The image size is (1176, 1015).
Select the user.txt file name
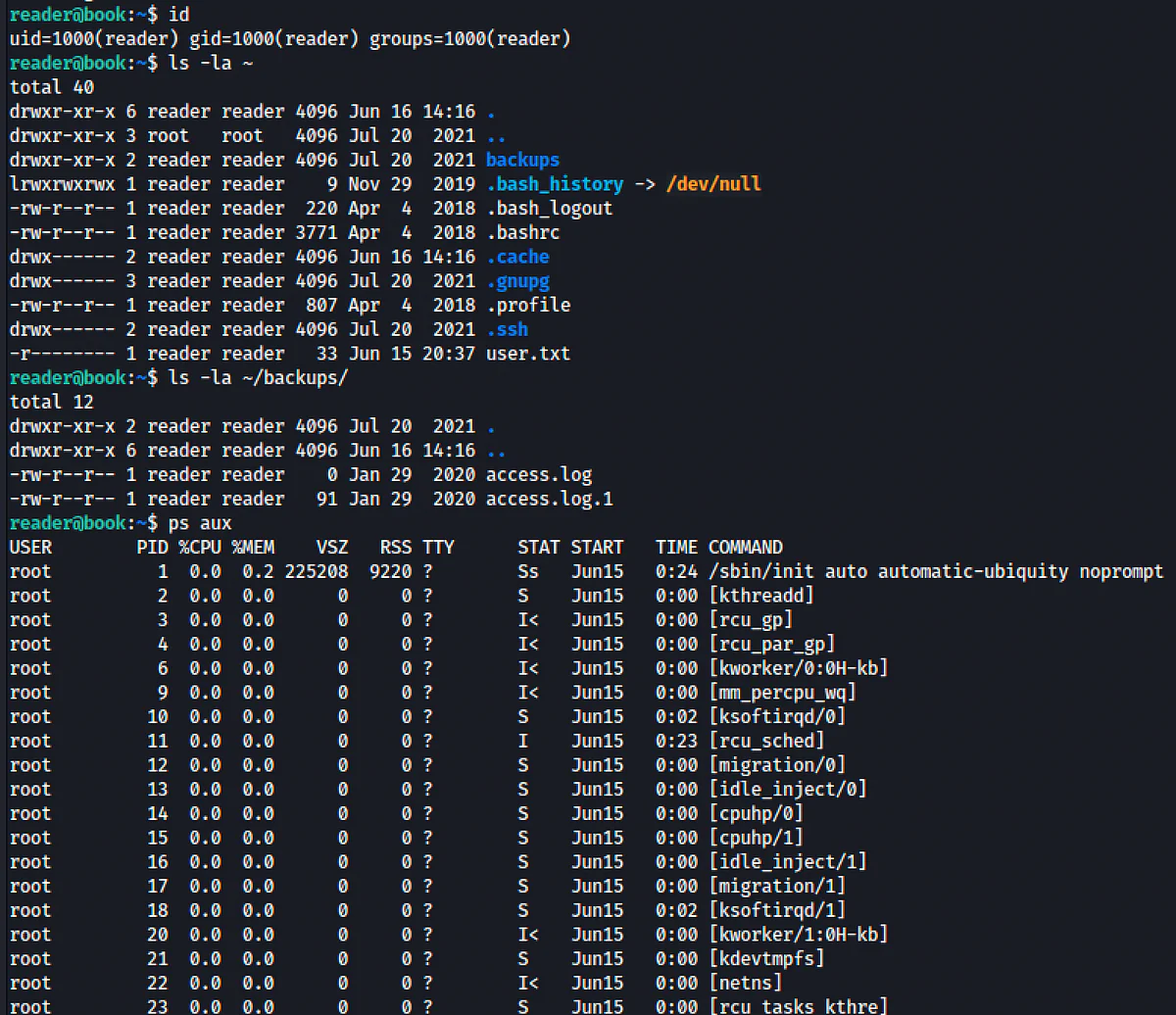(528, 354)
